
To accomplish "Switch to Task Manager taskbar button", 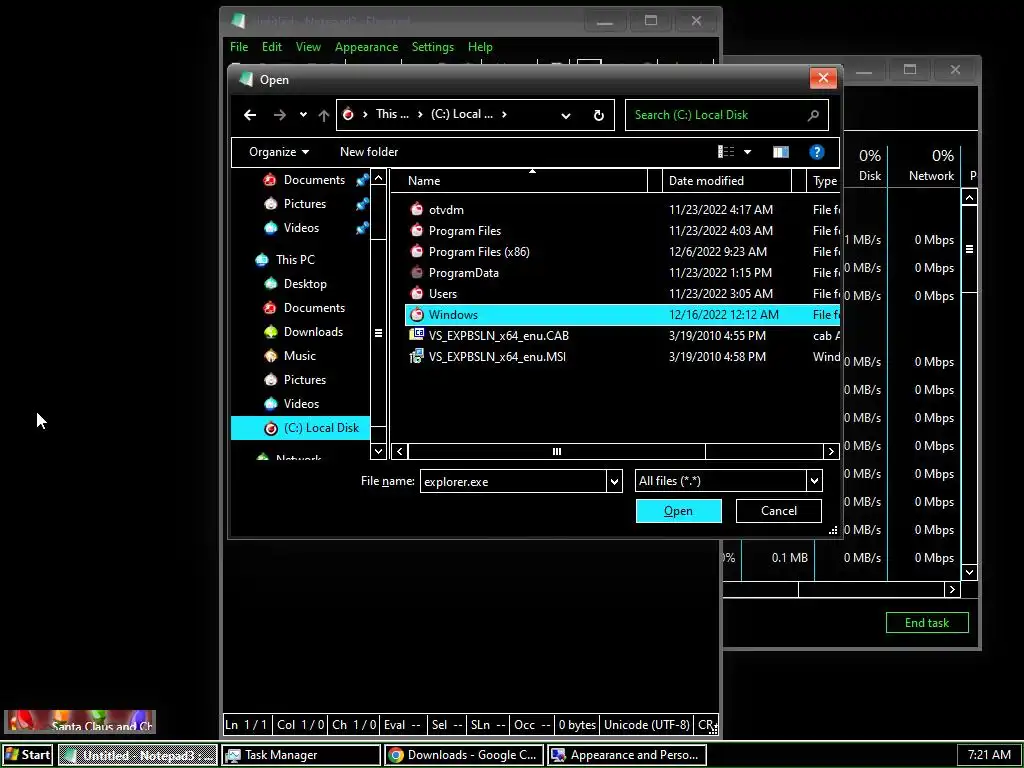I will [x=301, y=755].
